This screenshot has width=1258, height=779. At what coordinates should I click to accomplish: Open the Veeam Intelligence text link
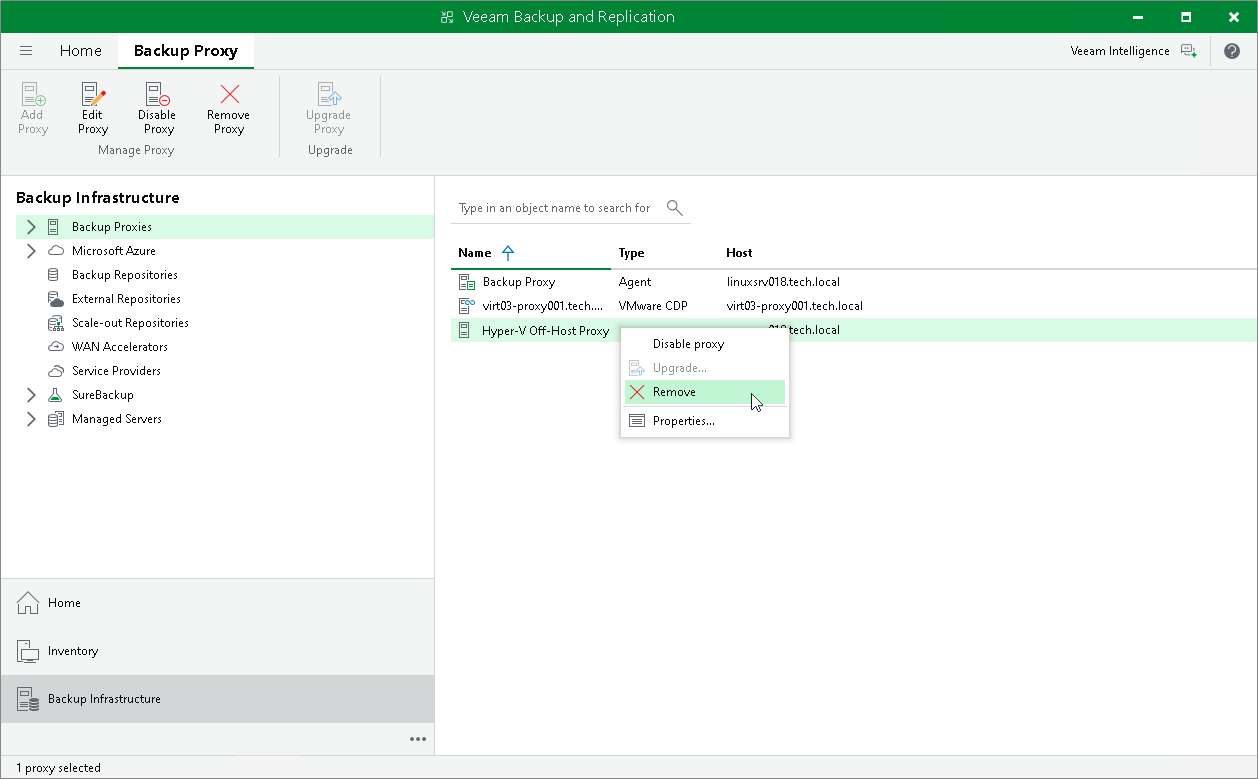point(1120,51)
